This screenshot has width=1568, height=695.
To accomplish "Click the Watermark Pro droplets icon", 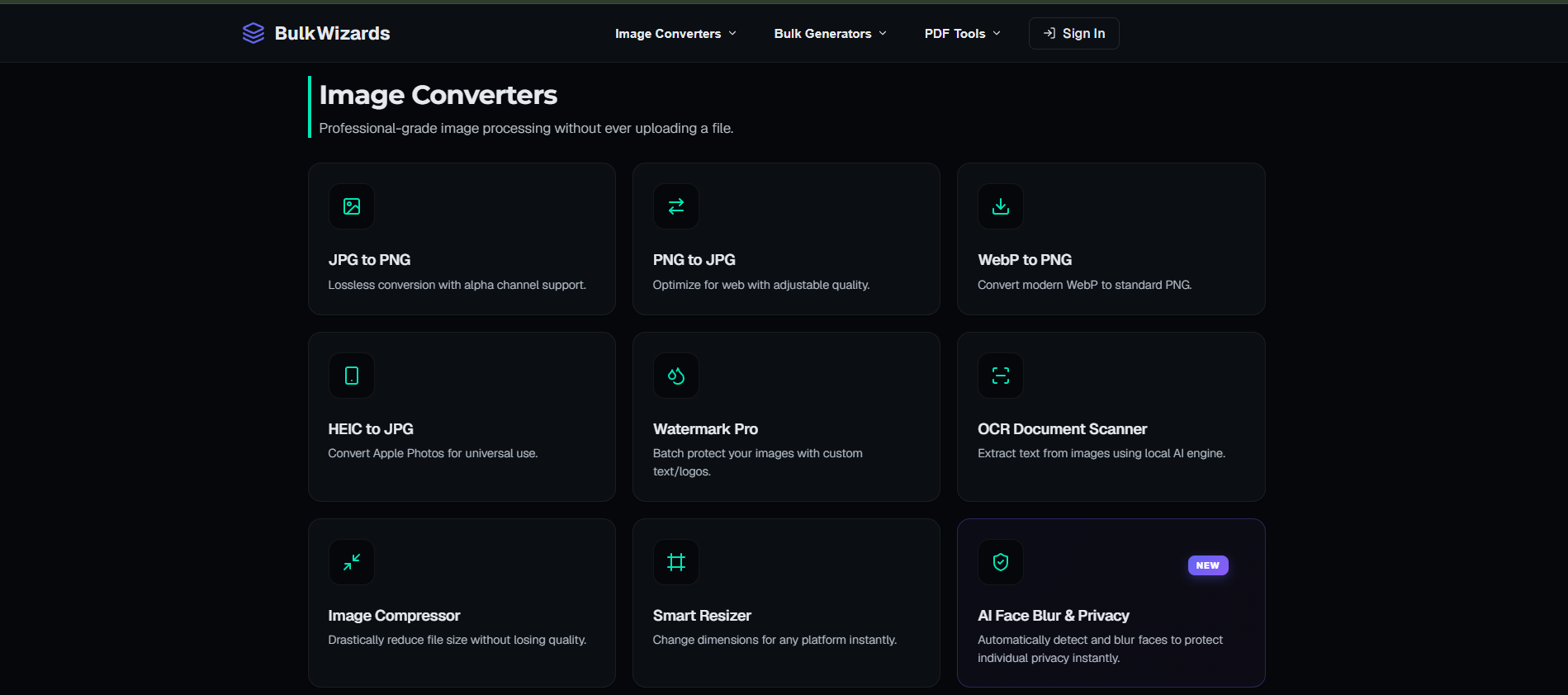I will [676, 376].
